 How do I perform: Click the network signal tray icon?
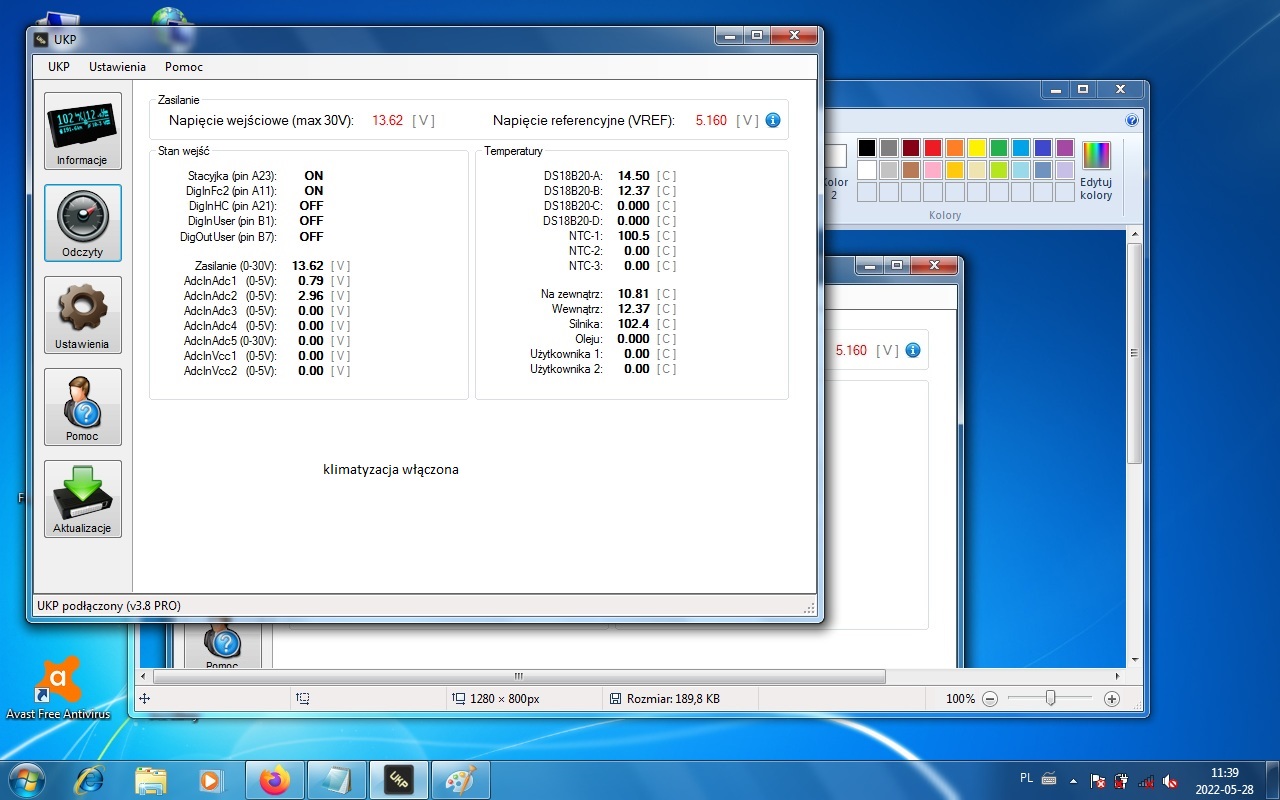tap(1146, 780)
